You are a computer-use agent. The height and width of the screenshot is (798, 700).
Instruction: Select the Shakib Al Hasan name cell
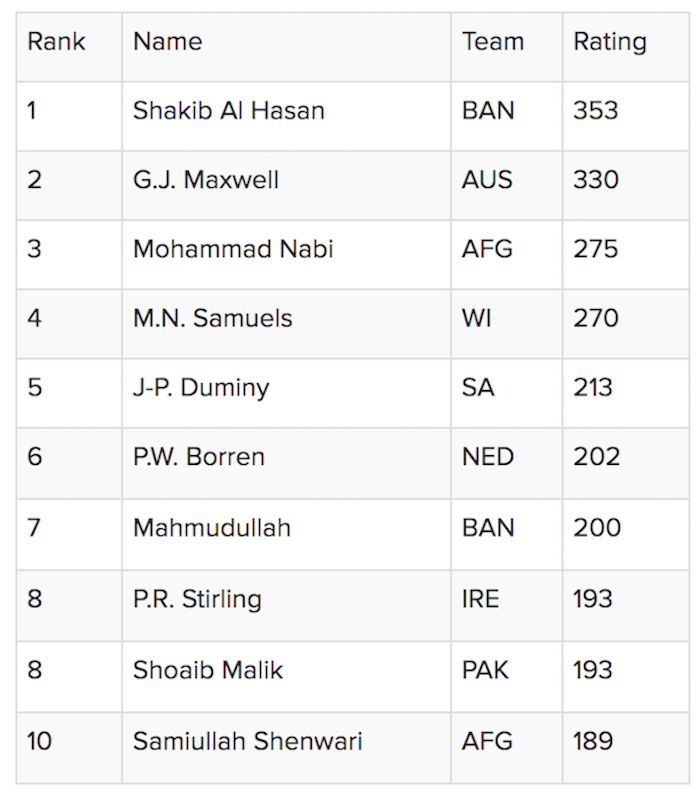coord(228,111)
